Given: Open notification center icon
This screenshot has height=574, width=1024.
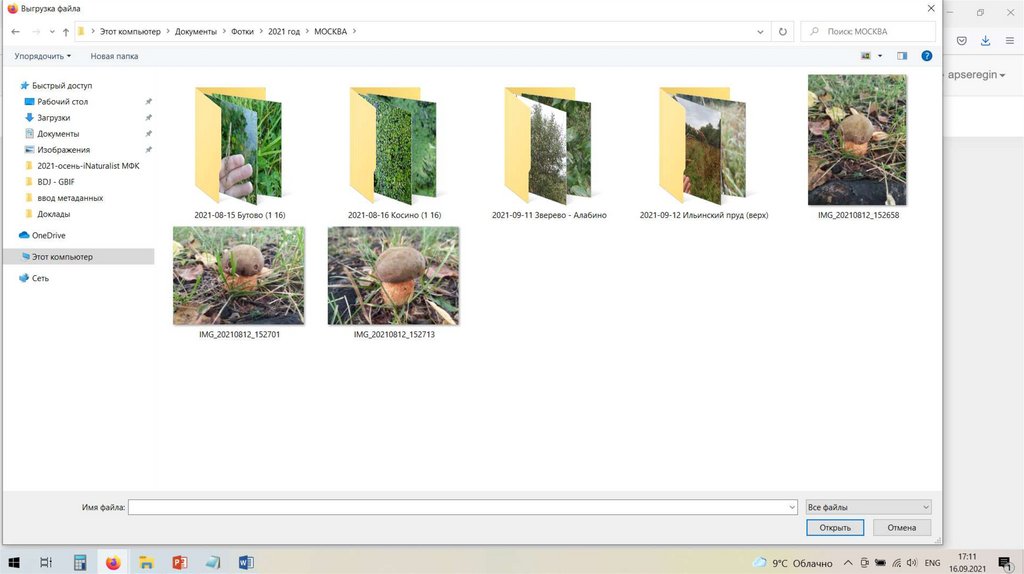Looking at the screenshot, I should 1004,563.
